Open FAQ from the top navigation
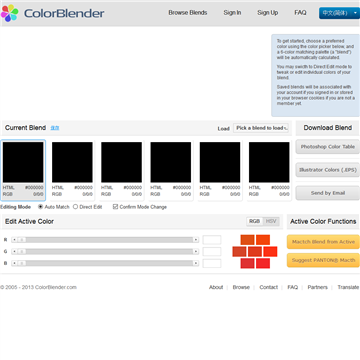Screen dimensions: 360x360 tap(300, 13)
